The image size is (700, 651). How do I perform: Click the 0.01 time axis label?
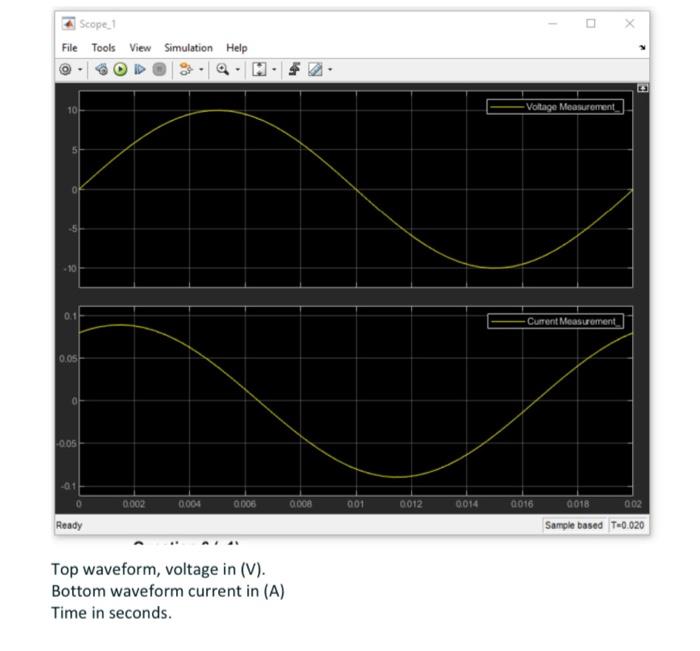[x=355, y=504]
